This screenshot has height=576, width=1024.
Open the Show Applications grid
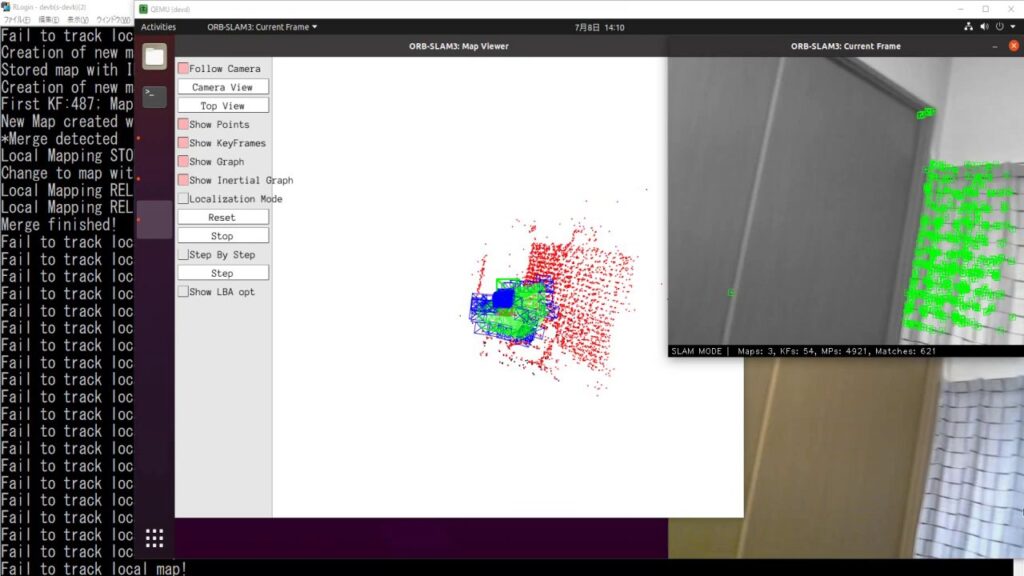tap(154, 538)
